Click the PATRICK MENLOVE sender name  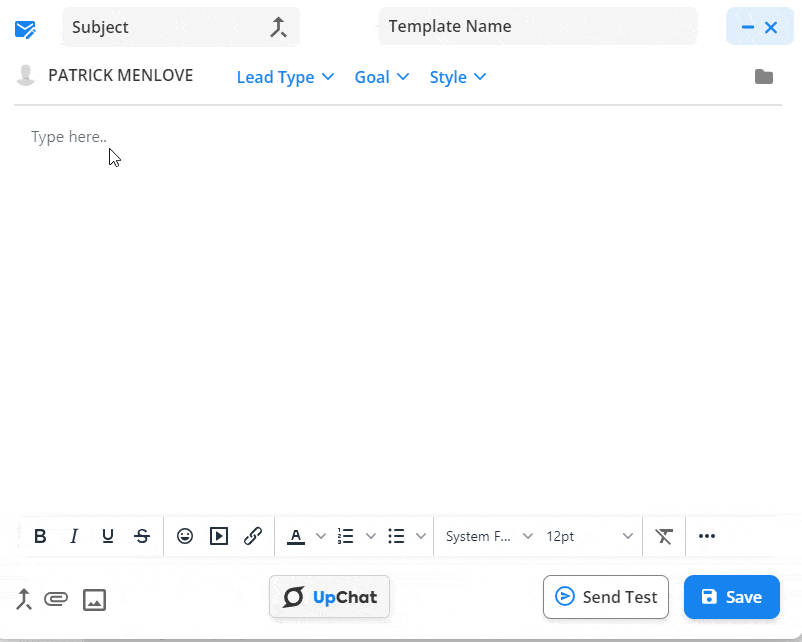(120, 75)
